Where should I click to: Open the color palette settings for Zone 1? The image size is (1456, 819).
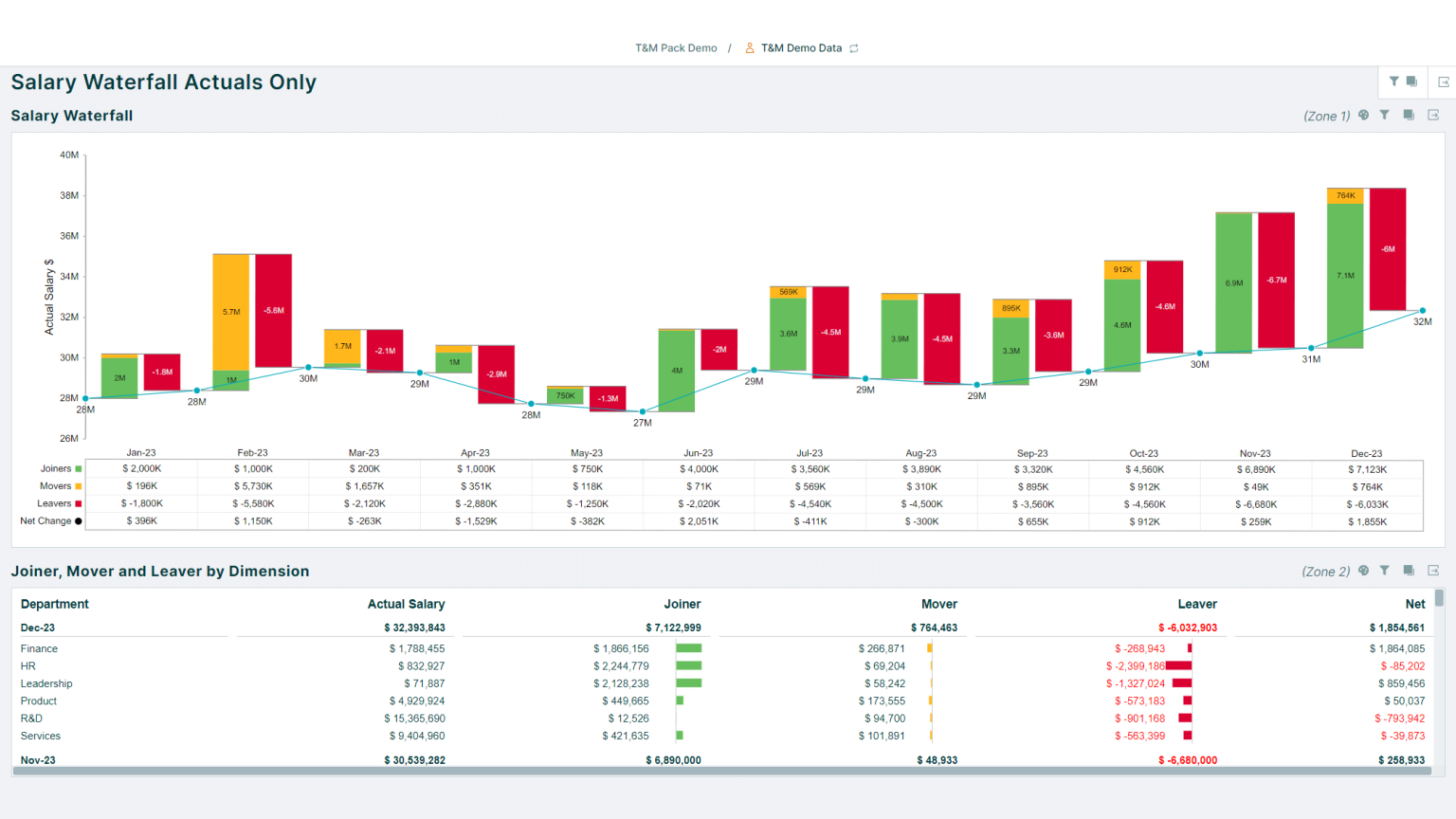[x=1363, y=115]
